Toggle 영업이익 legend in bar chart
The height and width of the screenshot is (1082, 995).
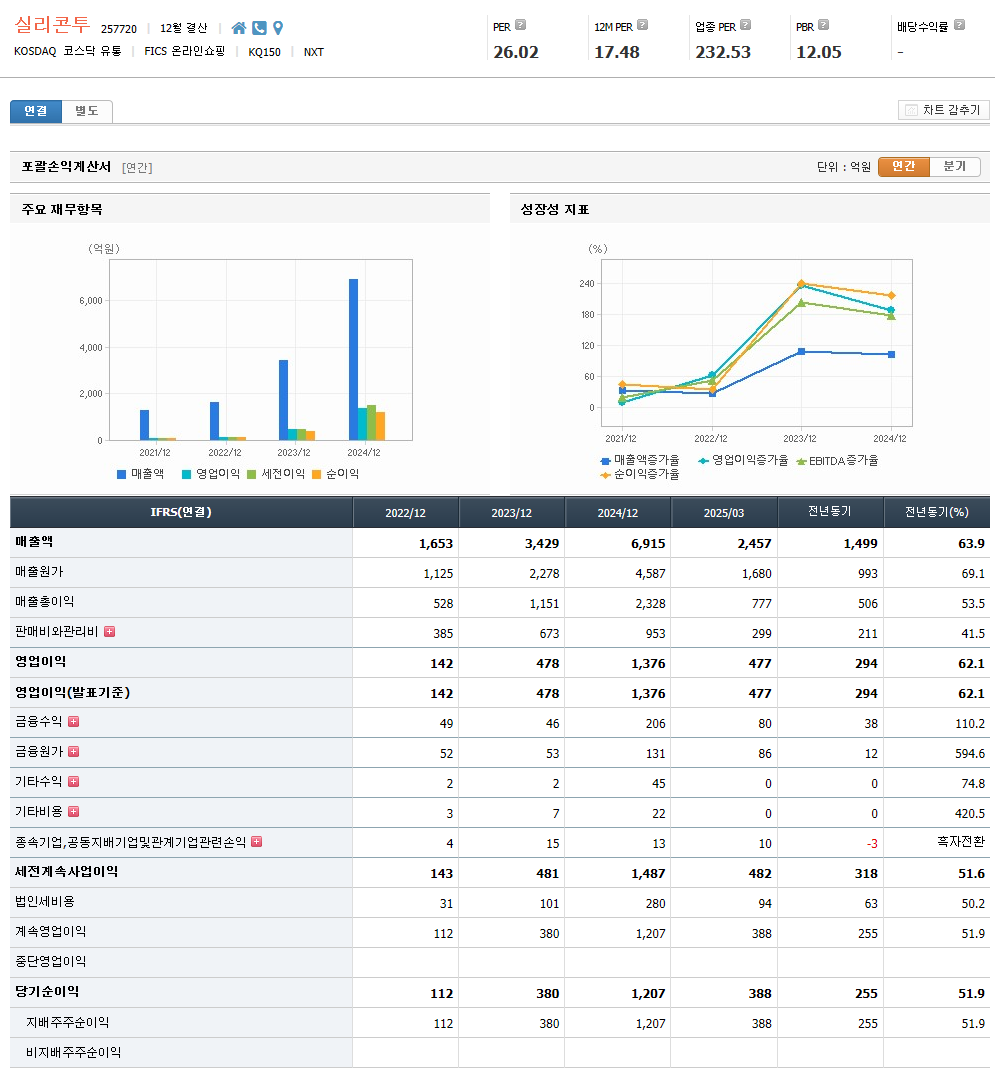tap(210, 474)
